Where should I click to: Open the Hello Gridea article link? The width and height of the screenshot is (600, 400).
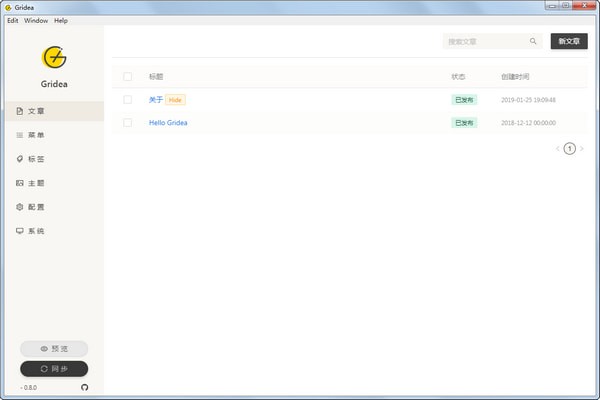[x=168, y=123]
